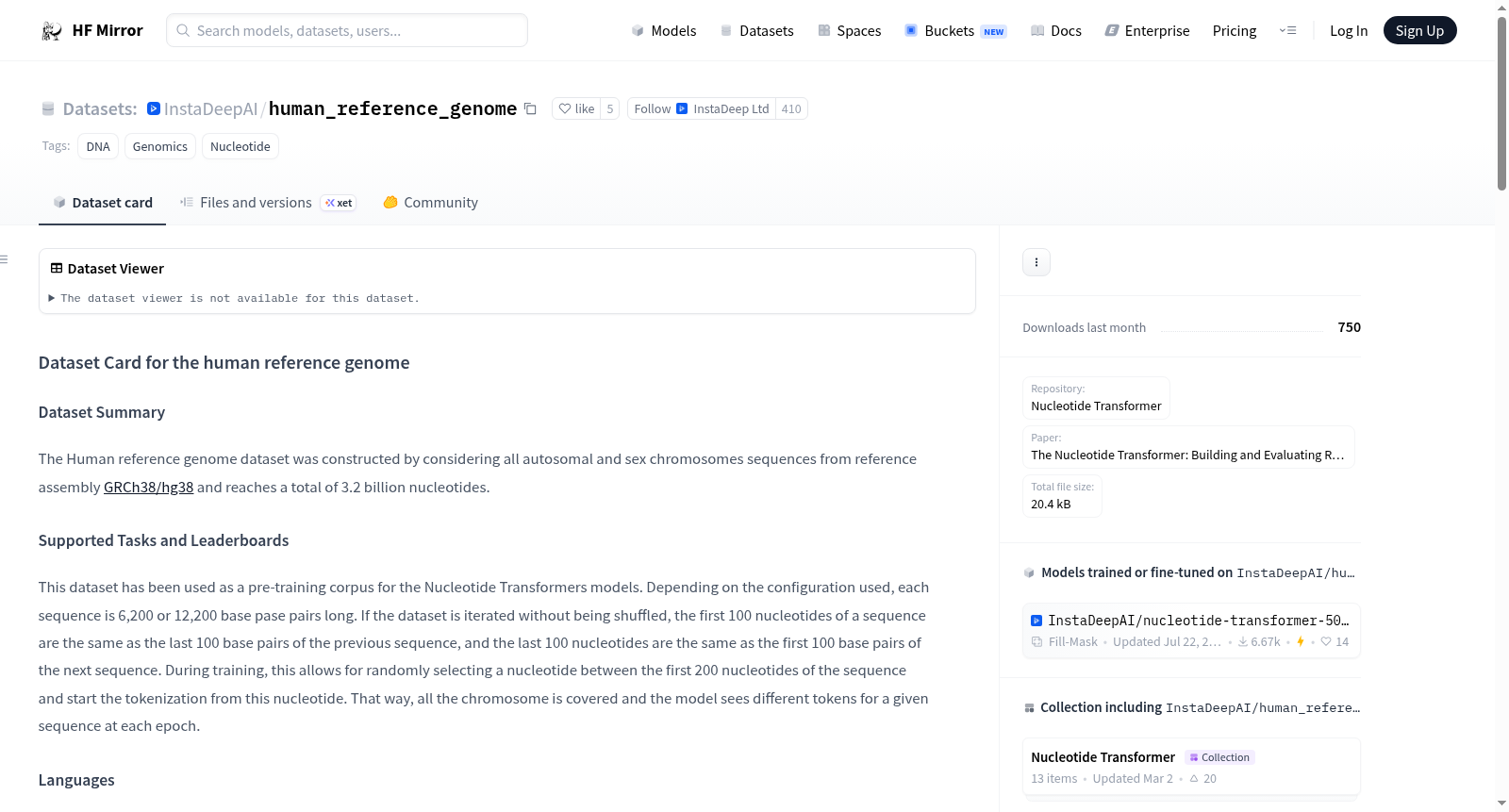This screenshot has height=812, width=1509.
Task: Open Docs in the top navigation
Action: [1056, 31]
